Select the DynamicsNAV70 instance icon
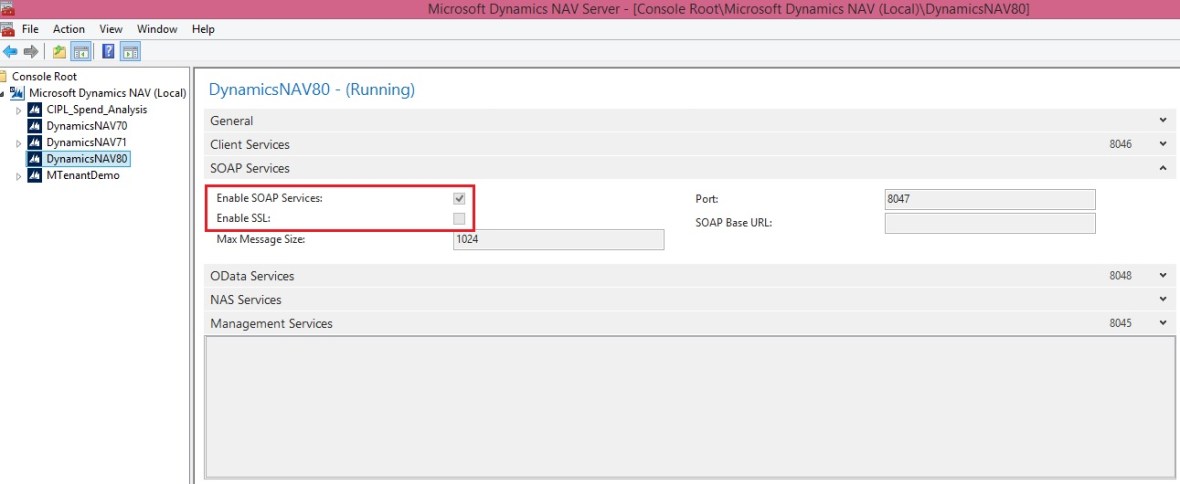 tap(34, 126)
